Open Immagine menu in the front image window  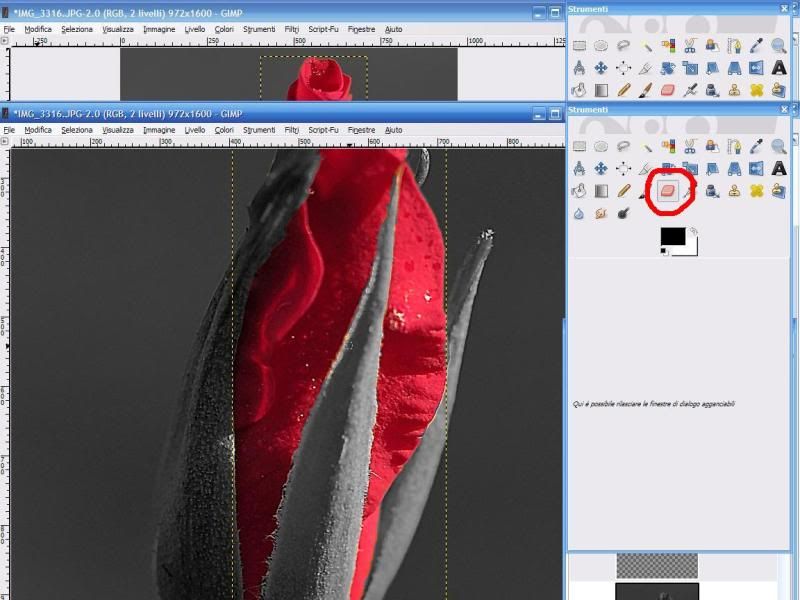click(159, 130)
